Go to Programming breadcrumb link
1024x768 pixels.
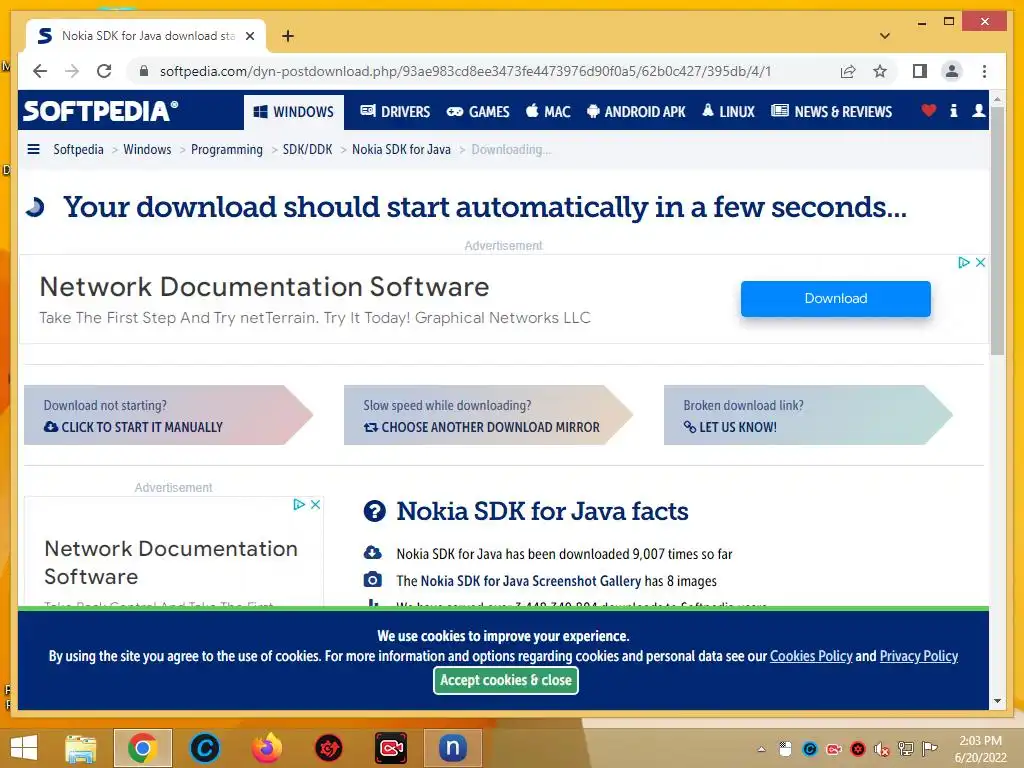[x=227, y=150]
